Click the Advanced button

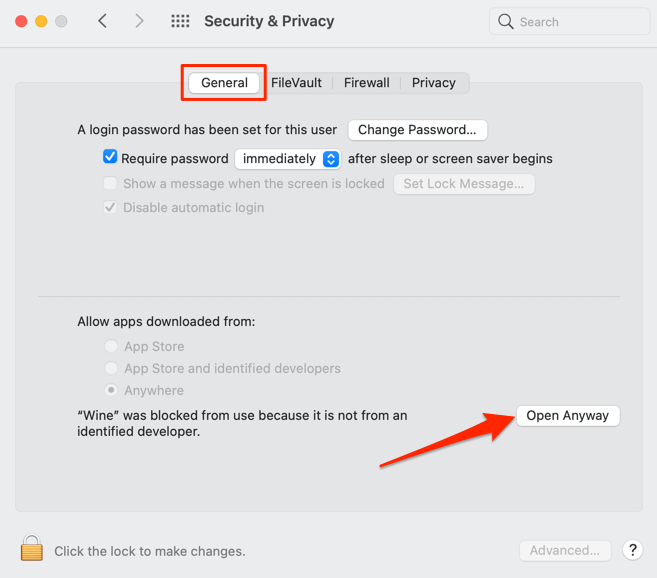pos(565,550)
